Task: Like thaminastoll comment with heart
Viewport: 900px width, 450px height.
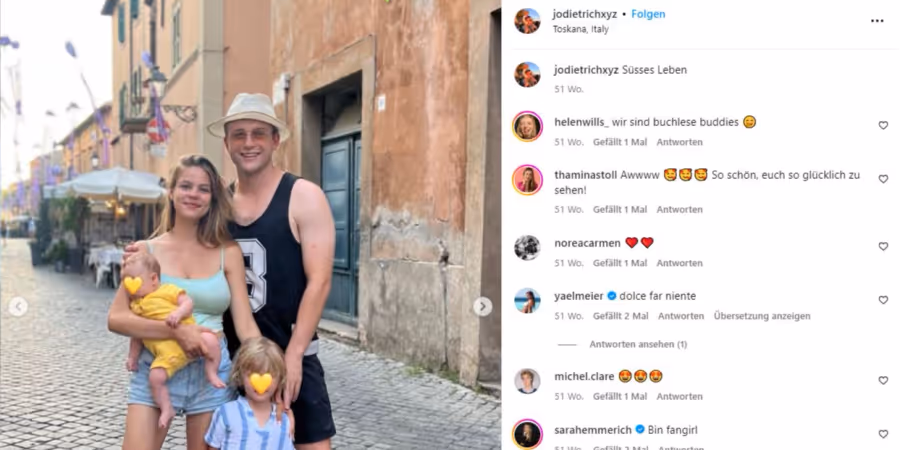Action: pyautogui.click(x=883, y=179)
